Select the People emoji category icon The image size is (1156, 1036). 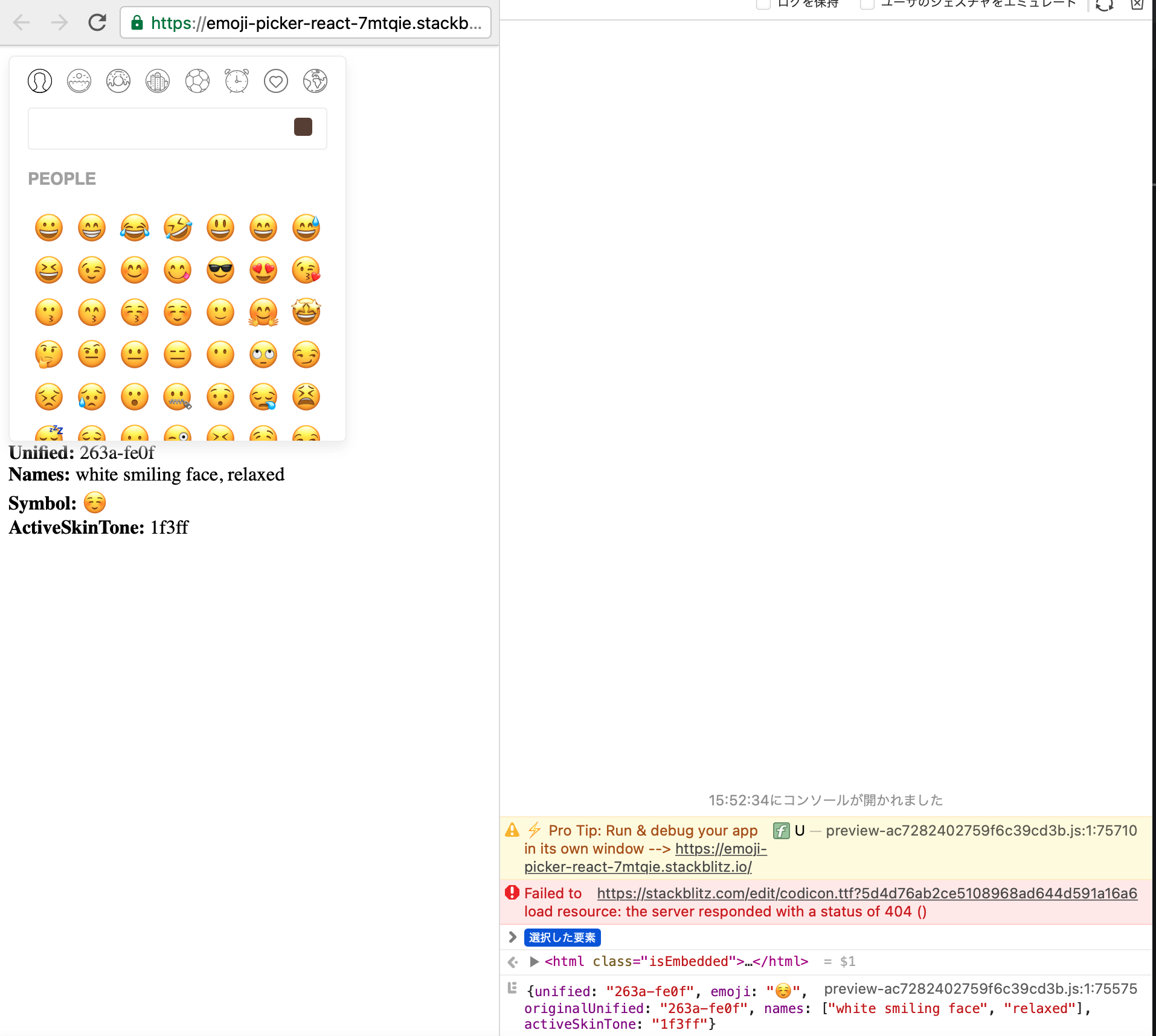click(x=39, y=80)
